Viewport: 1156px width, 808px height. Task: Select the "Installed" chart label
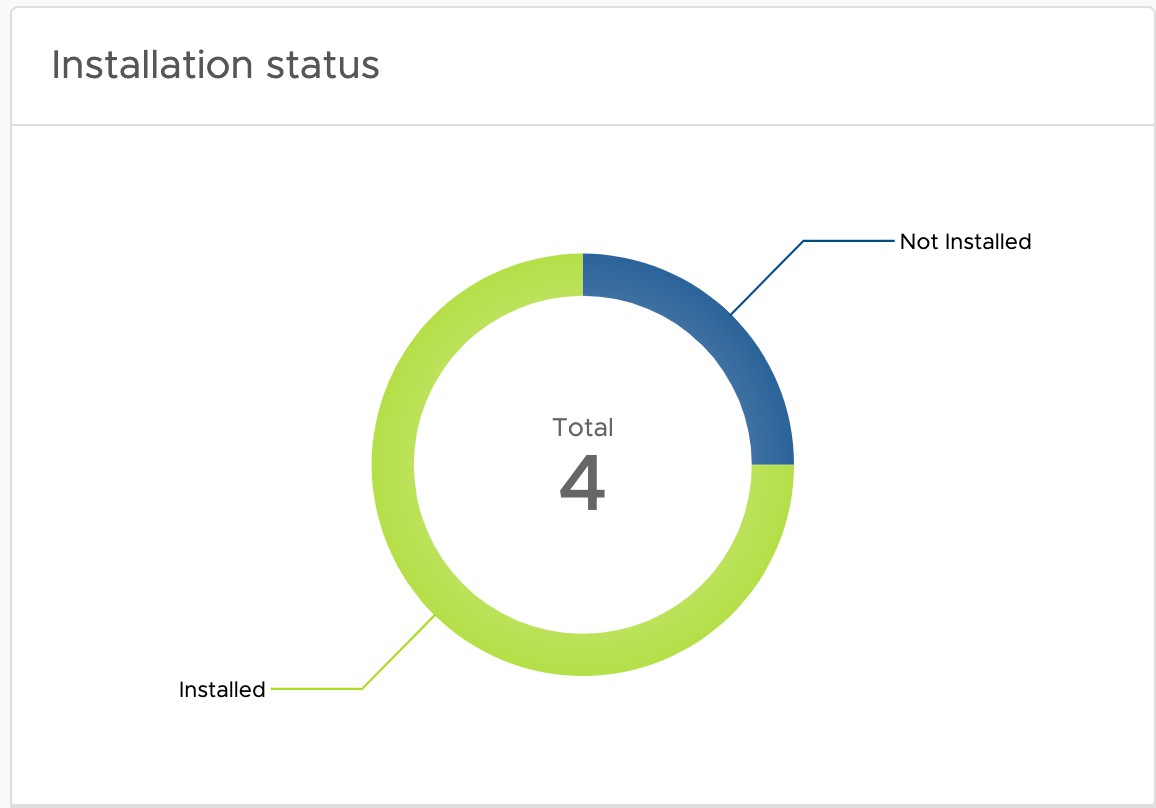click(x=222, y=689)
